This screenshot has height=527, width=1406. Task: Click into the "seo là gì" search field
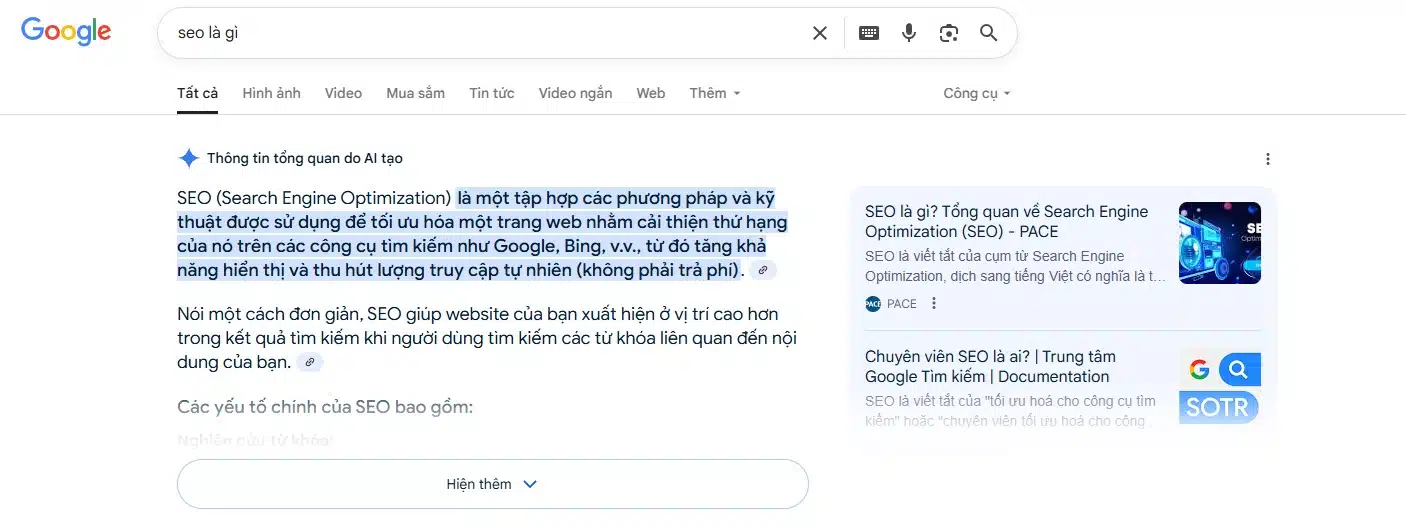coord(480,33)
